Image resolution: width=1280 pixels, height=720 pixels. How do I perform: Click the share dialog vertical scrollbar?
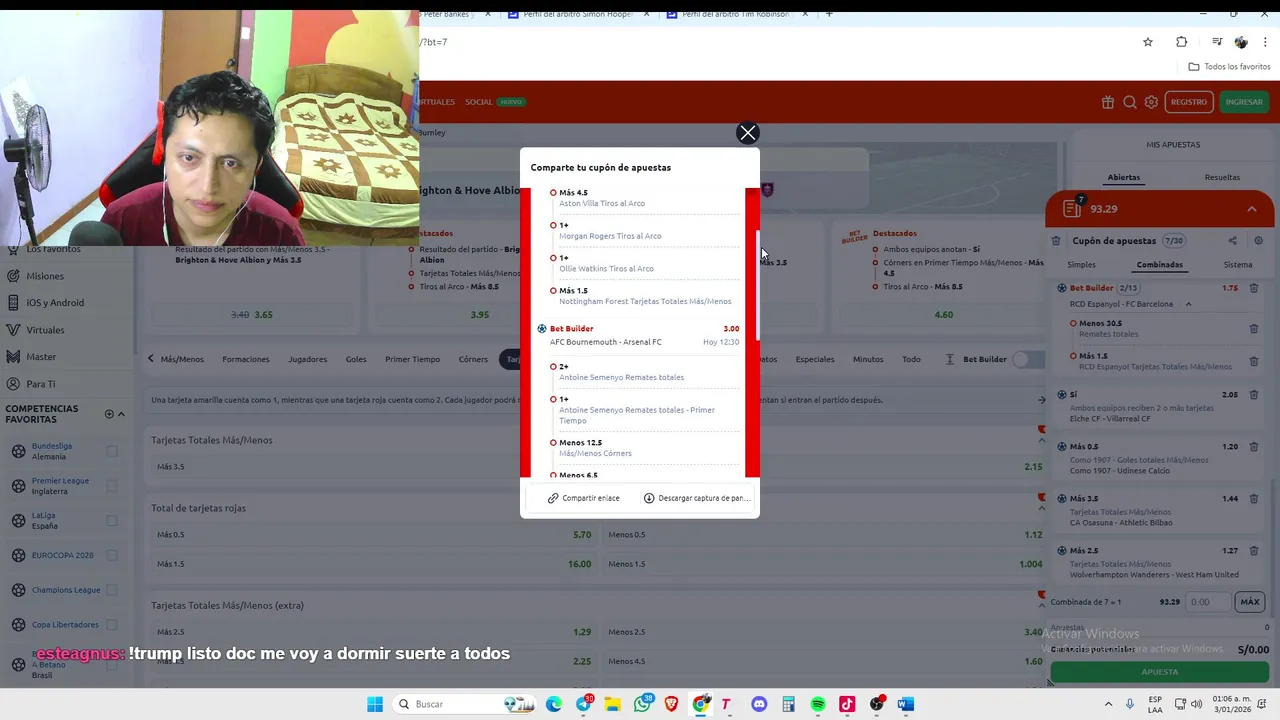tap(757, 285)
